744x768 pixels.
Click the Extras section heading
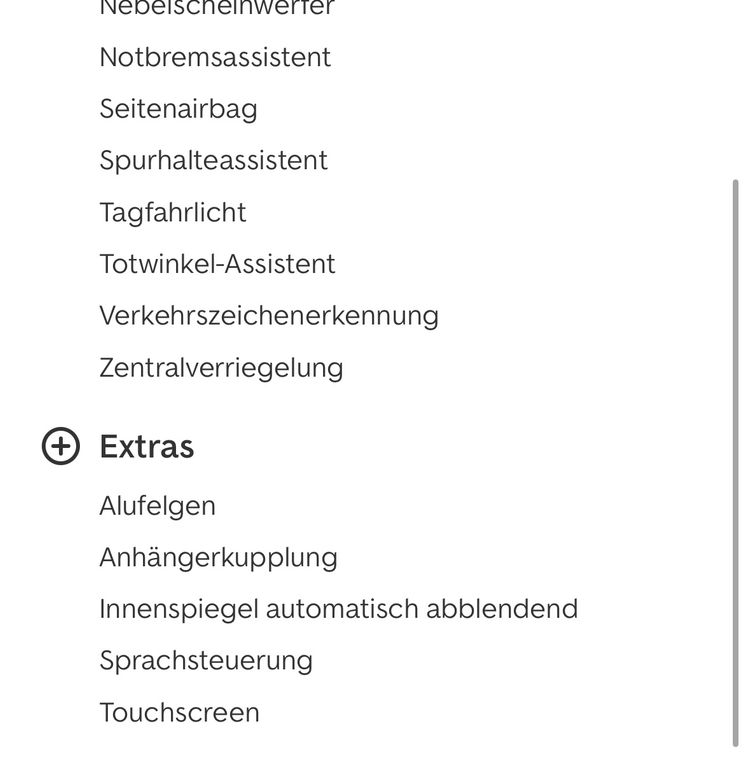(x=146, y=446)
